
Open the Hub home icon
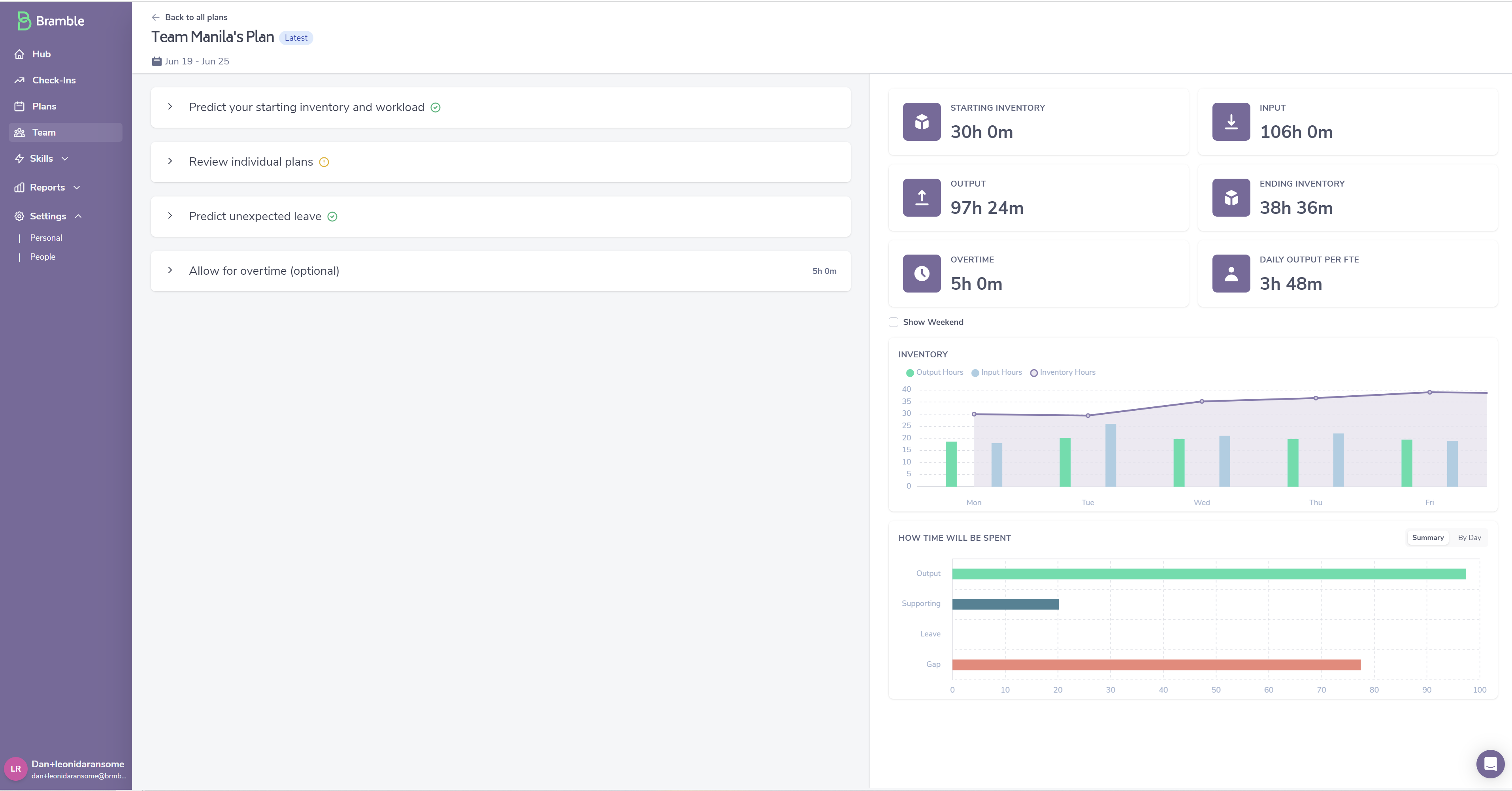[x=19, y=54]
